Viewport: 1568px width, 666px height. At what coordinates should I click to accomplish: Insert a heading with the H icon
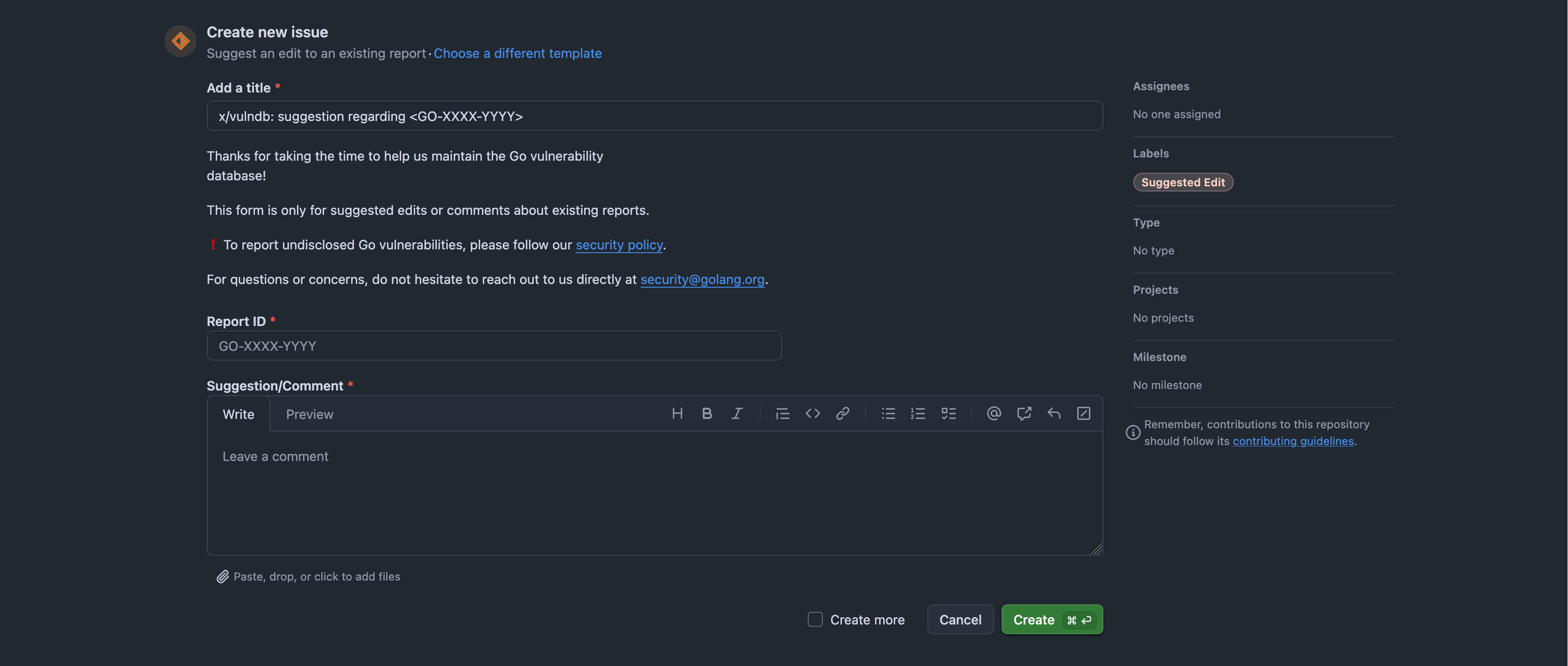coord(677,413)
